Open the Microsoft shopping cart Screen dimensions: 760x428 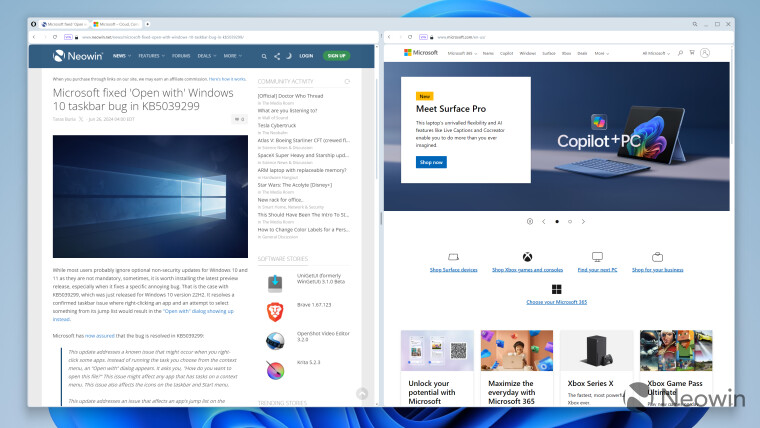pos(691,52)
